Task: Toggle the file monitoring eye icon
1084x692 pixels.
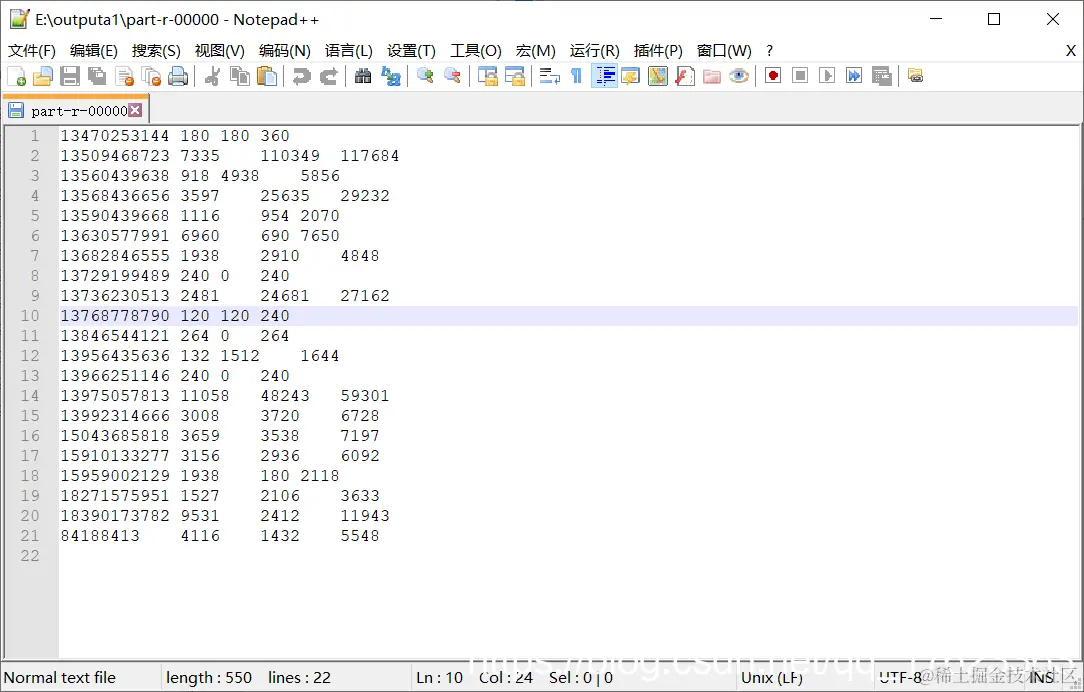Action: (738, 76)
